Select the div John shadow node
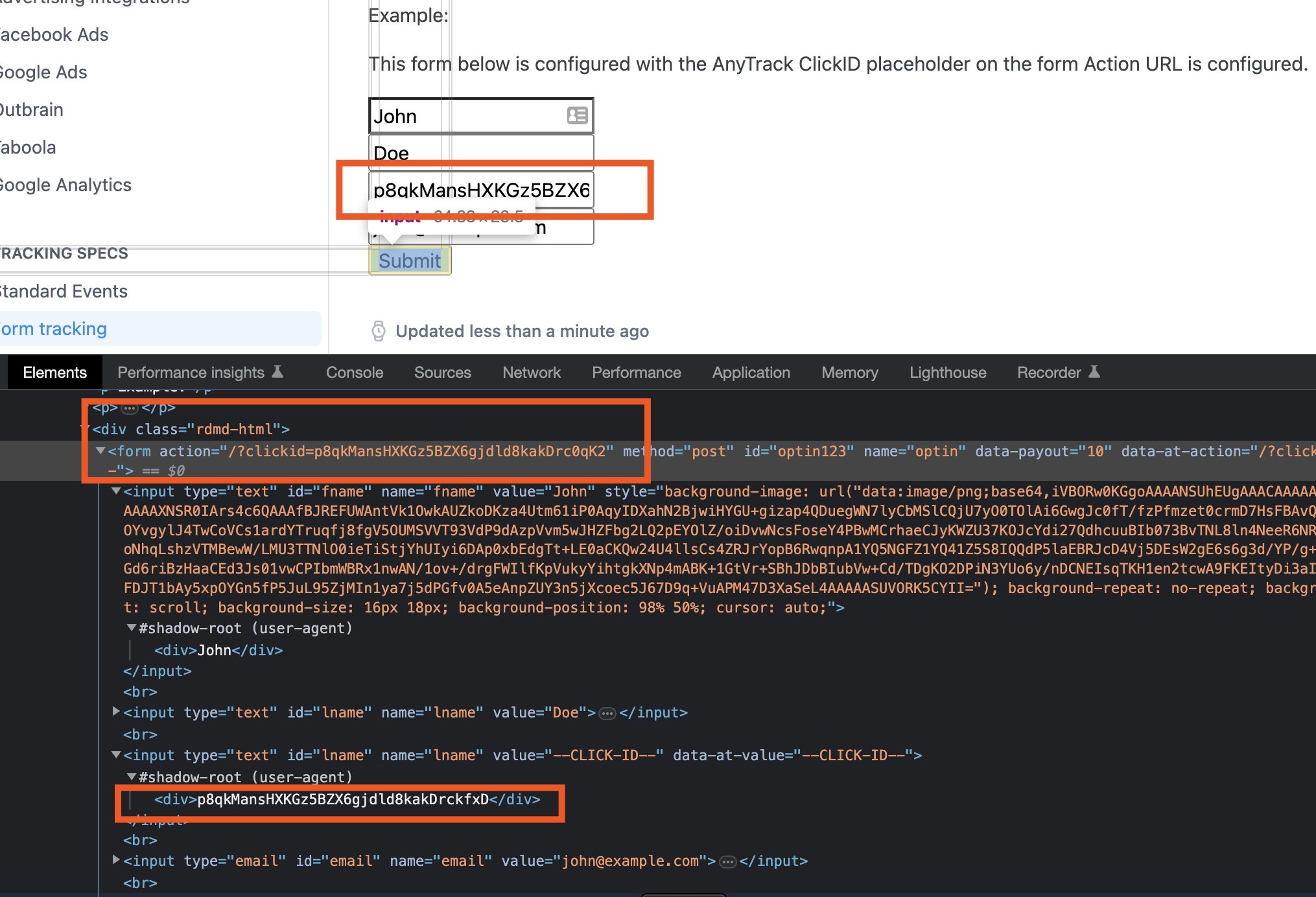The image size is (1316, 897). coord(218,650)
